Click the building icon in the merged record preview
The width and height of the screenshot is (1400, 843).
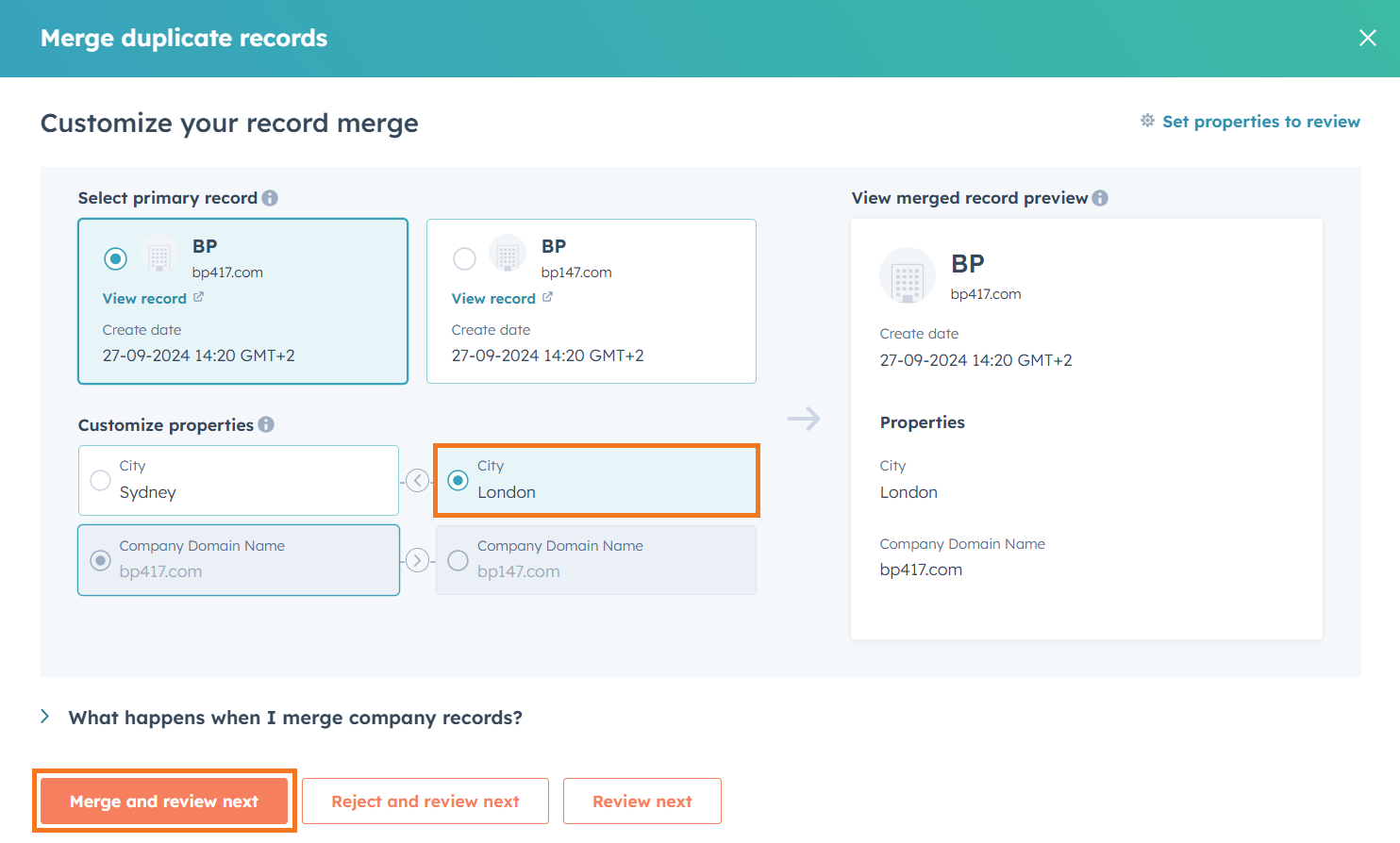[x=907, y=275]
